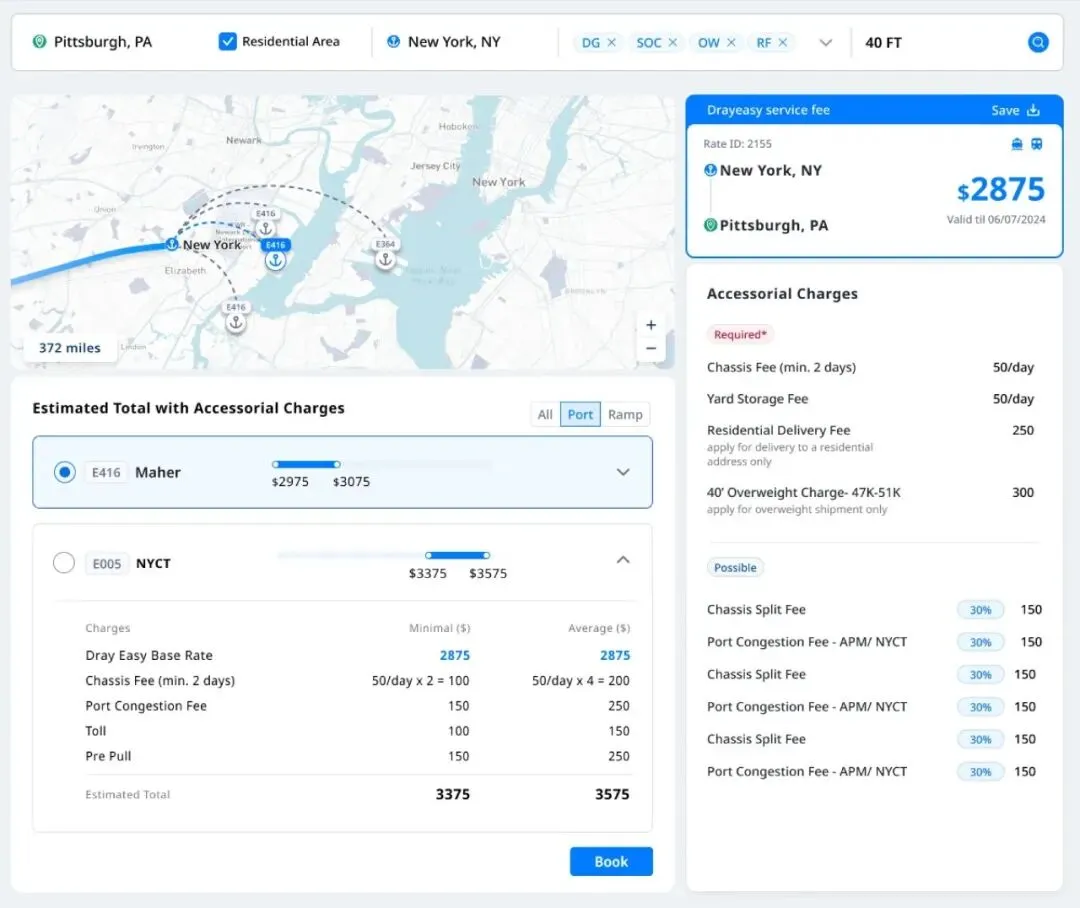This screenshot has width=1080, height=908.
Task: Click the green Pittsburgh origin pin icon
Action: pos(39,42)
